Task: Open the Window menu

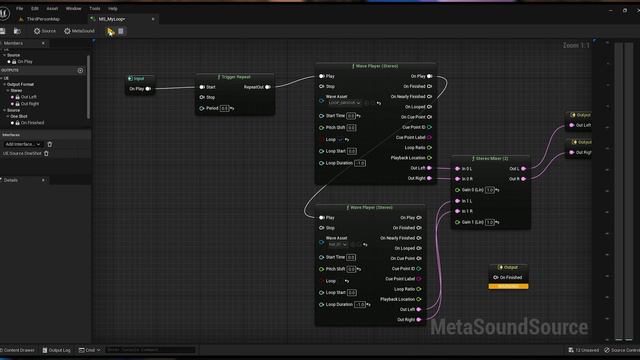Action: pyautogui.click(x=73, y=9)
